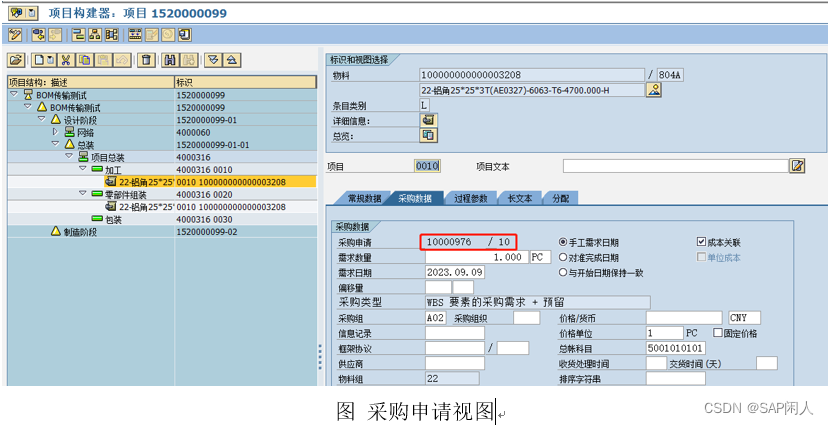Open the 分配 tab
Screen dimensions: 829x425
(x=560, y=198)
